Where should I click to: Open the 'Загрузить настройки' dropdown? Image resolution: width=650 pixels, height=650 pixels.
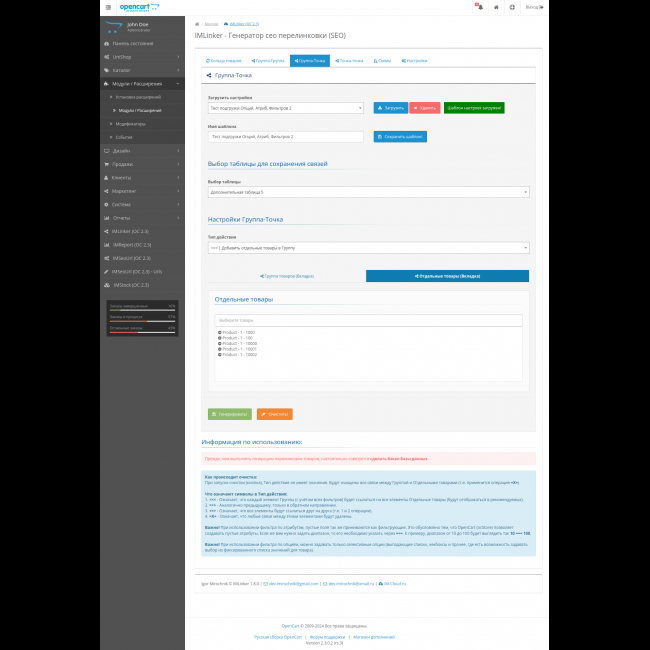point(285,108)
